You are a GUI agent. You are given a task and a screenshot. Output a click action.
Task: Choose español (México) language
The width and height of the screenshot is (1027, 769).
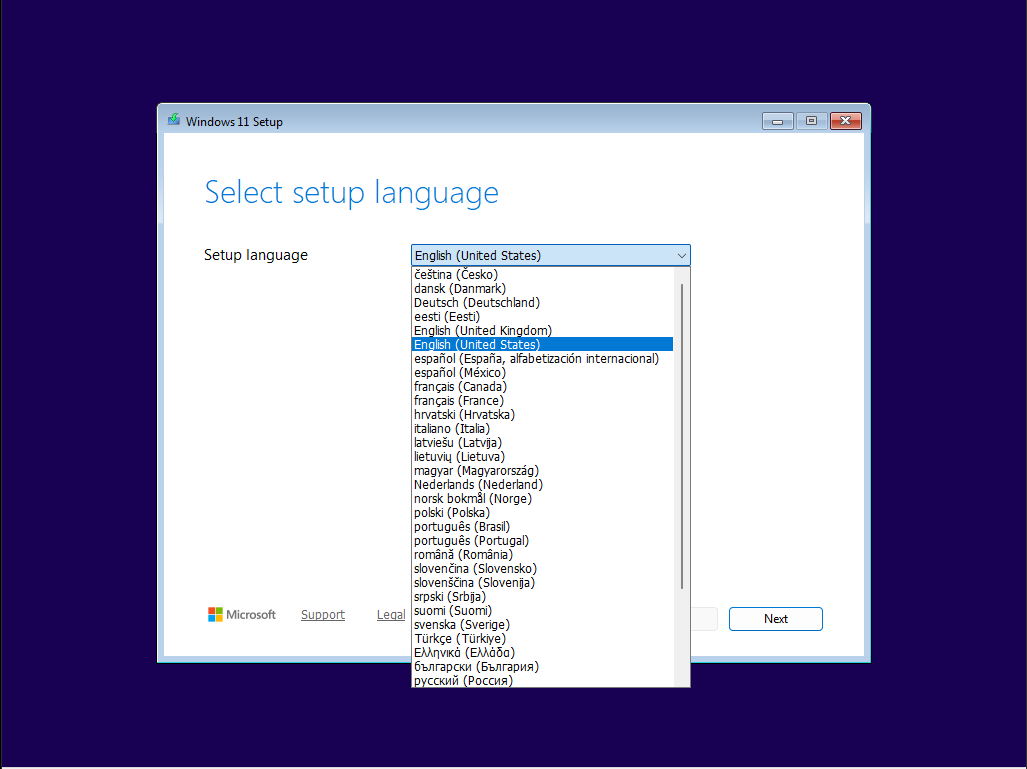pos(542,373)
